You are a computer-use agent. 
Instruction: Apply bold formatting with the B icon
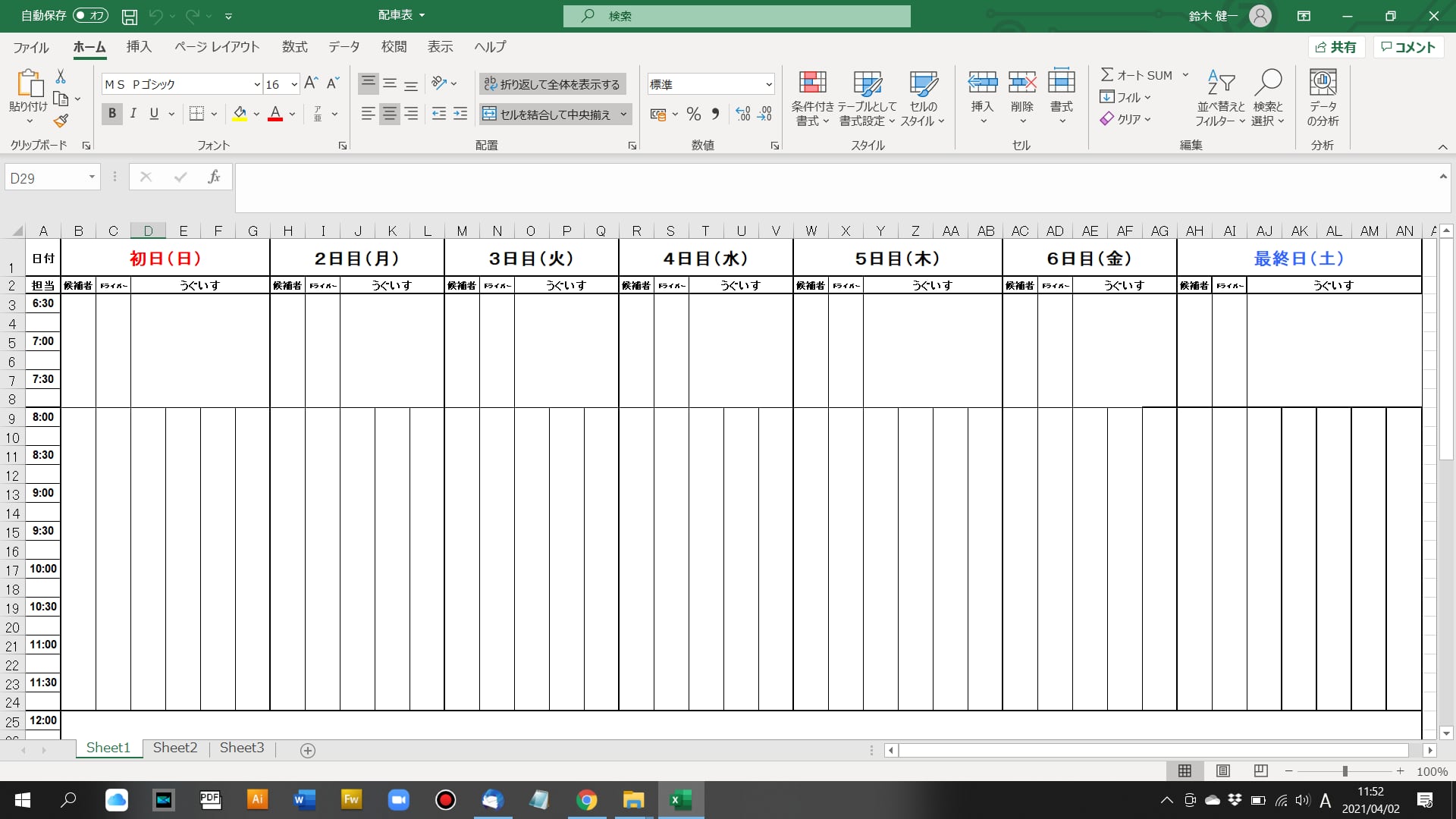pos(111,113)
